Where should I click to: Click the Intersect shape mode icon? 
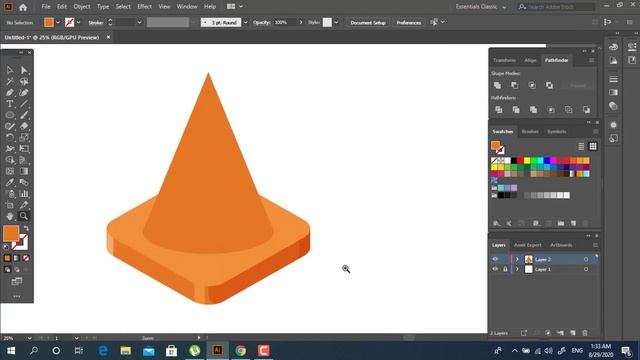[532, 85]
